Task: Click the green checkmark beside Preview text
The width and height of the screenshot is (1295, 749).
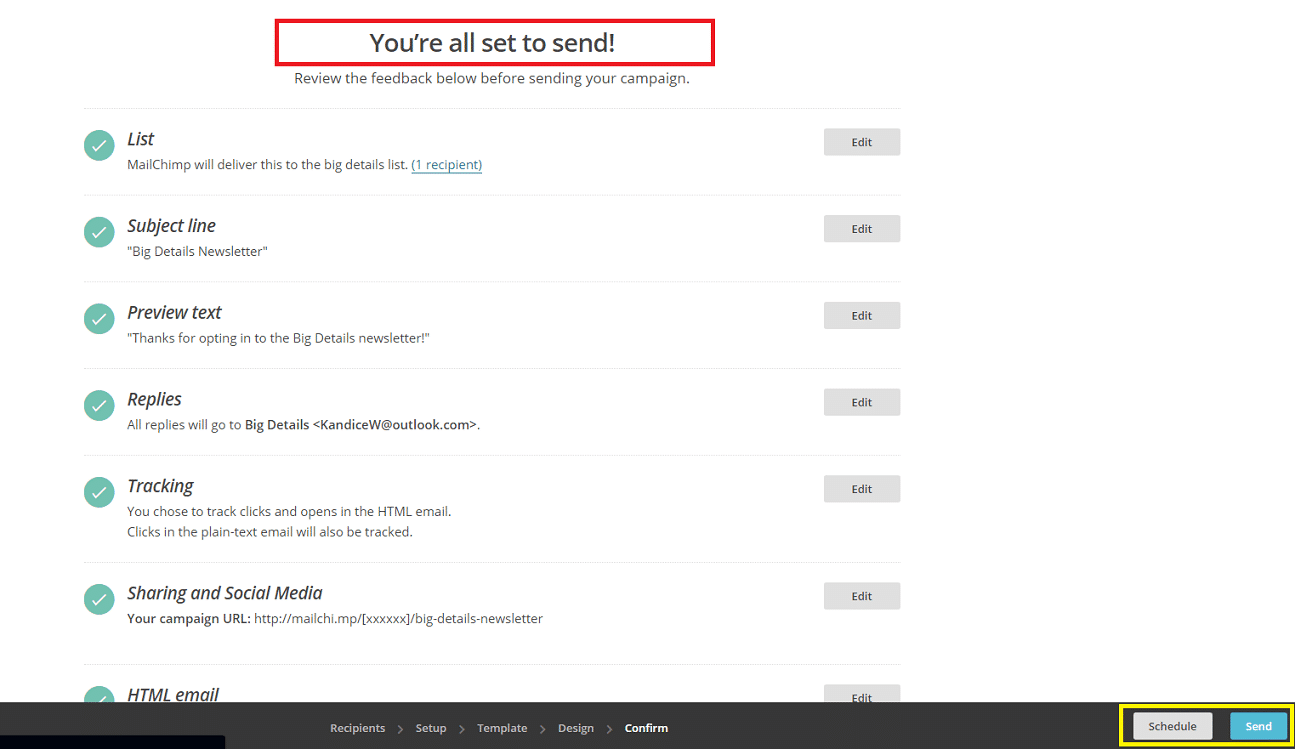Action: point(99,319)
